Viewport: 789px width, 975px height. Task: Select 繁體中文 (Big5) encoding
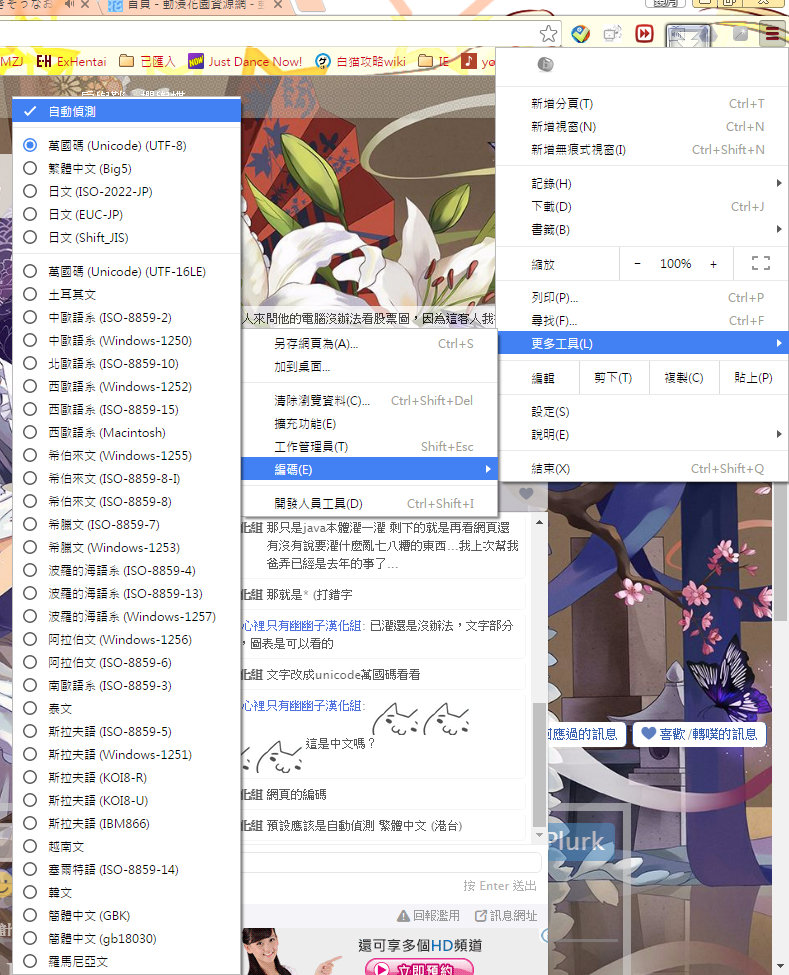point(126,169)
